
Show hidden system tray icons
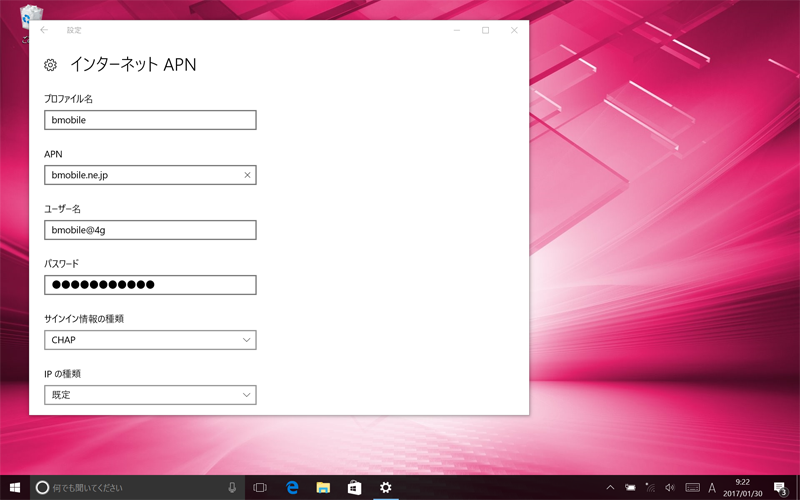coord(610,488)
